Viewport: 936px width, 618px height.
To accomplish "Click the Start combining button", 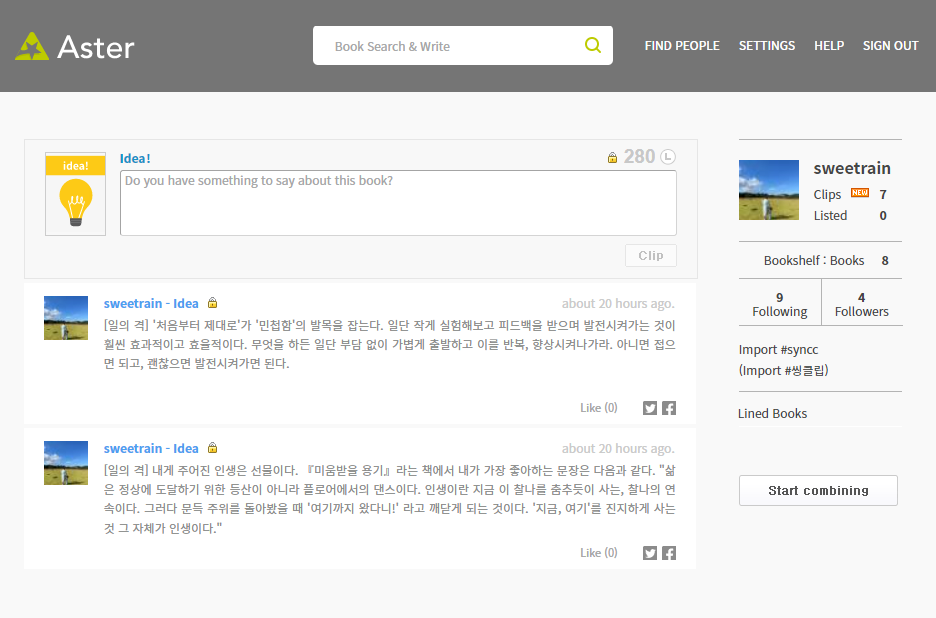I will click(x=818, y=490).
